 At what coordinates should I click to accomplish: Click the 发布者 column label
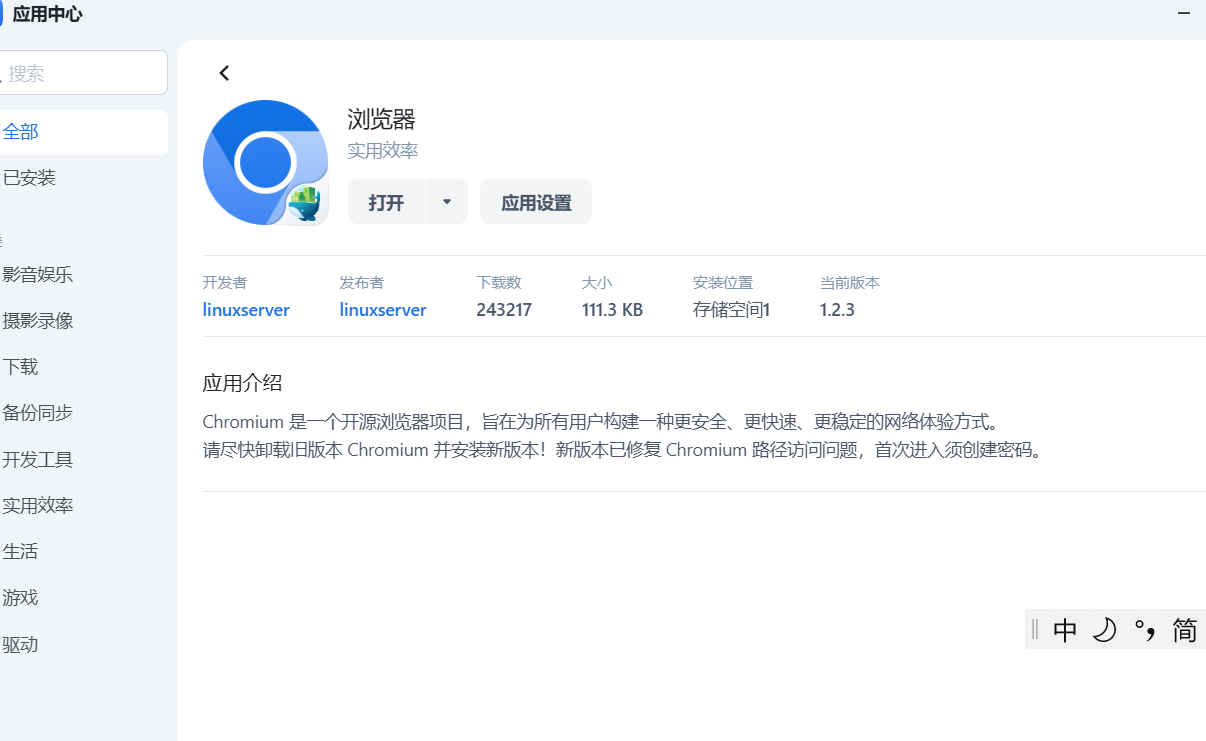click(361, 283)
